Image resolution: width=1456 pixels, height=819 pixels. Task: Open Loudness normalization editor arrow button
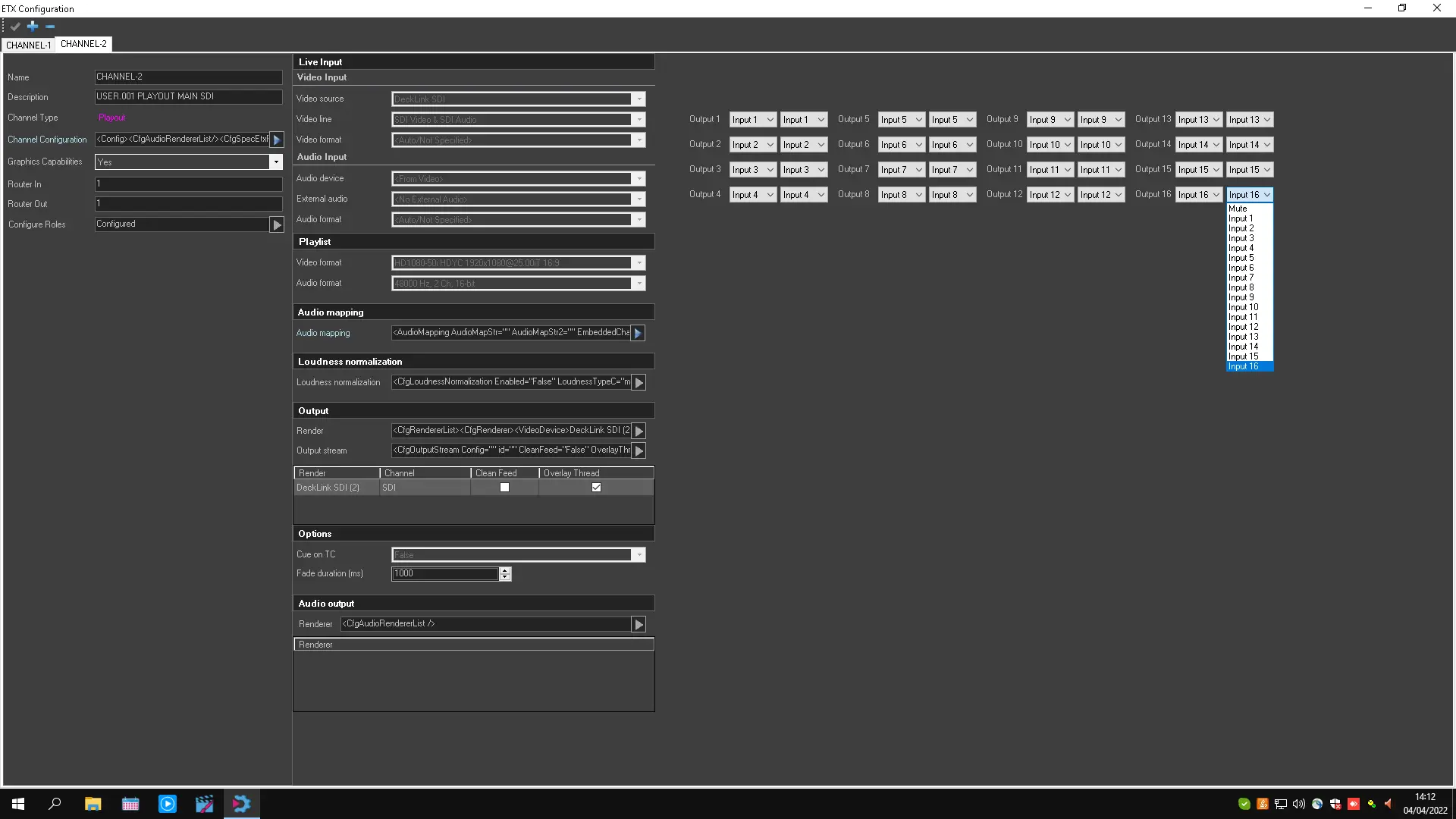(x=639, y=382)
